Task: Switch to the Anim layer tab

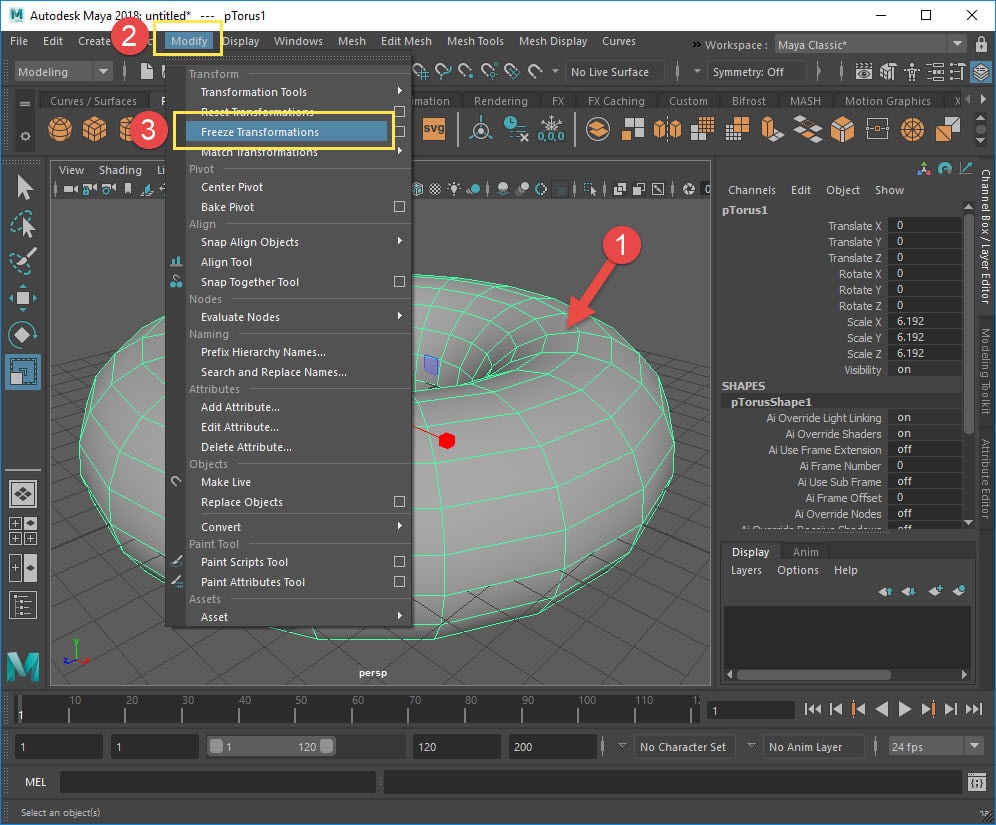Action: point(805,552)
